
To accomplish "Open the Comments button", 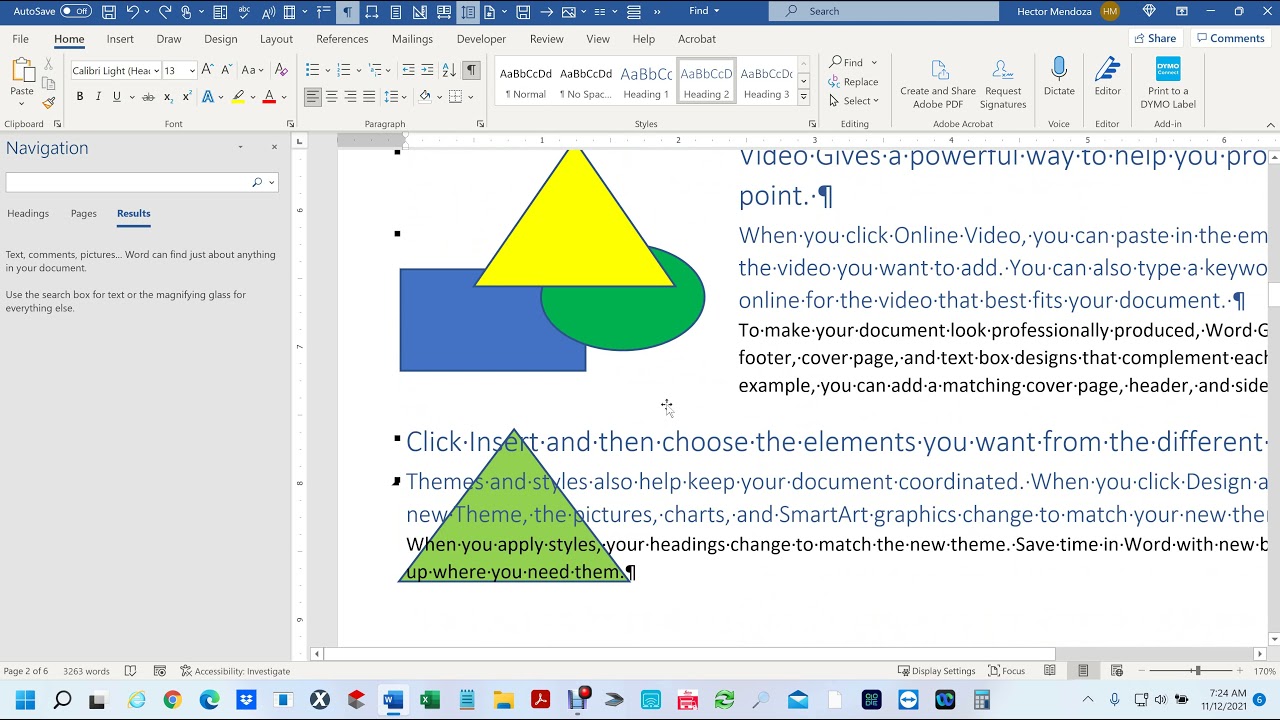I will 1229,38.
